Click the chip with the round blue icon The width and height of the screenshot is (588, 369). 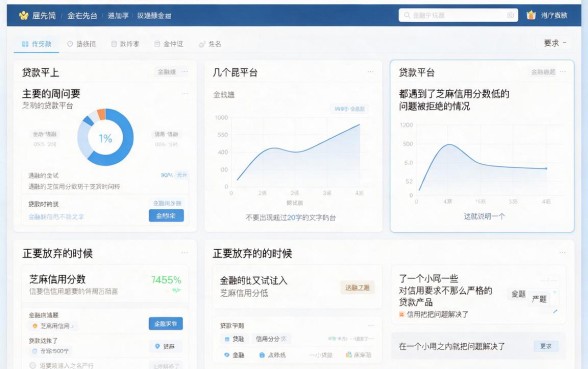click(x=272, y=355)
